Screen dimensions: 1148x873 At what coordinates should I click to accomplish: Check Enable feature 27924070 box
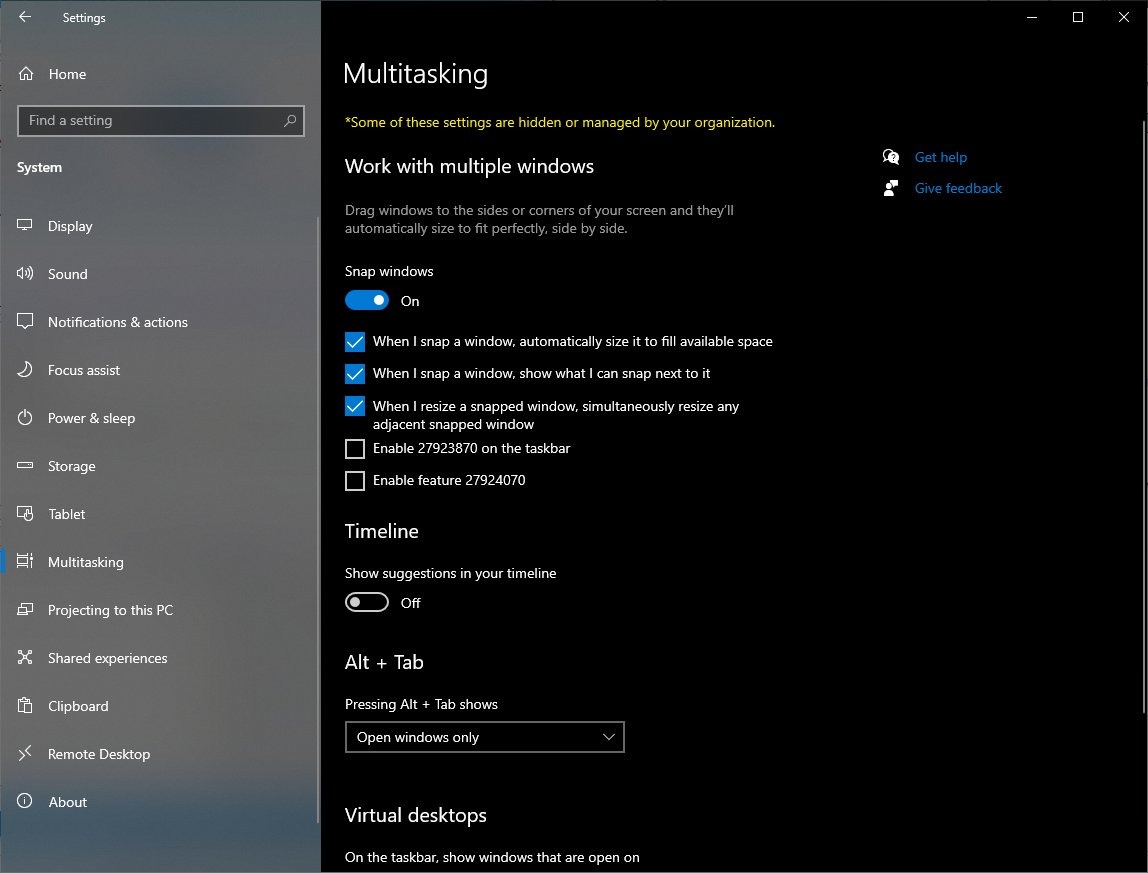tap(355, 481)
